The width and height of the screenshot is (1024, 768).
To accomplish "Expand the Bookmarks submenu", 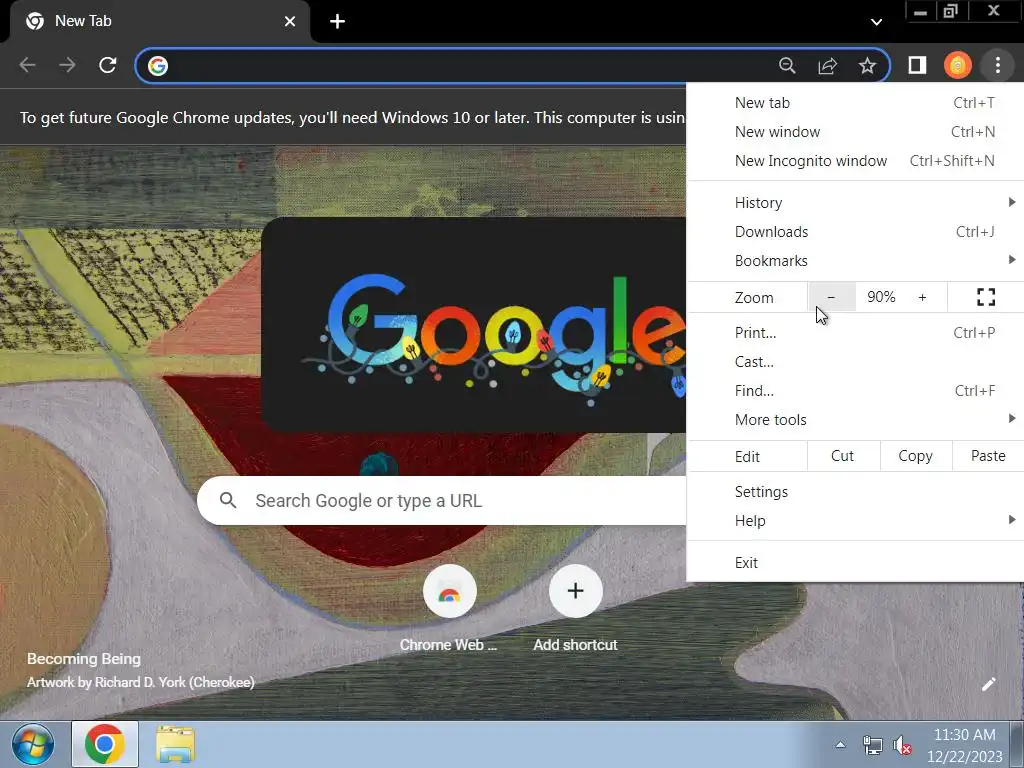I will (856, 261).
